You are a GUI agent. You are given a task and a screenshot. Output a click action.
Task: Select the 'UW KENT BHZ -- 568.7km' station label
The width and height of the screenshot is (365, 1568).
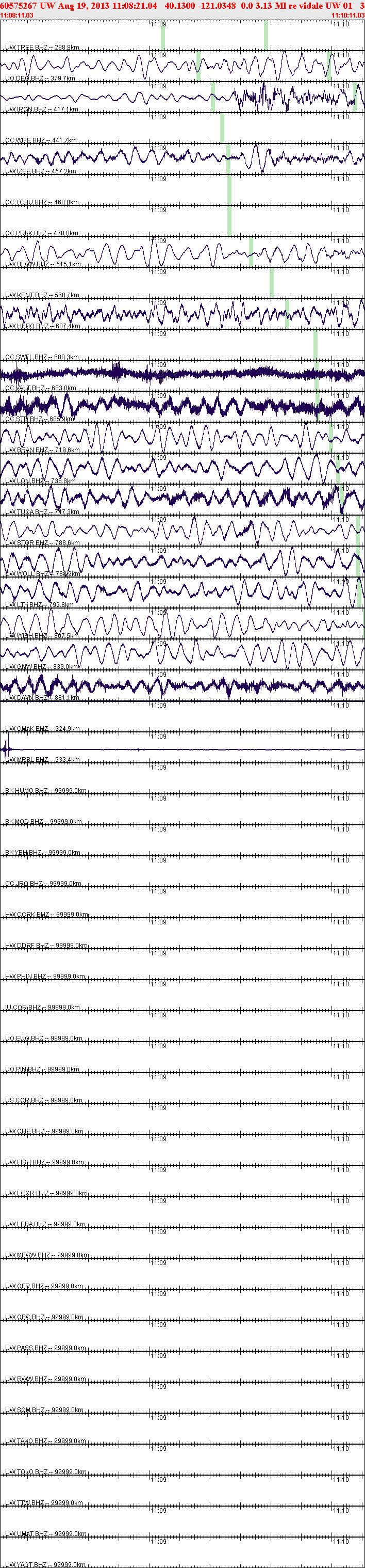[42, 296]
